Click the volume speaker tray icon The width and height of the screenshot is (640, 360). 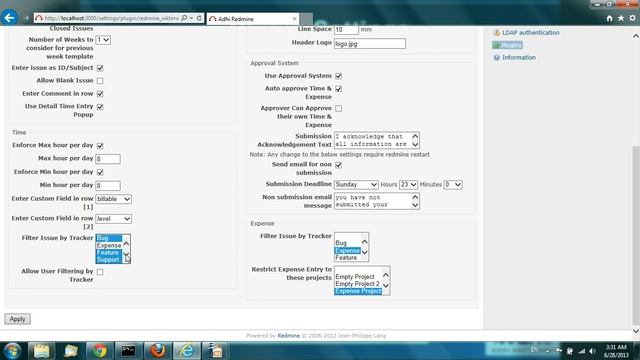pyautogui.click(x=592, y=351)
